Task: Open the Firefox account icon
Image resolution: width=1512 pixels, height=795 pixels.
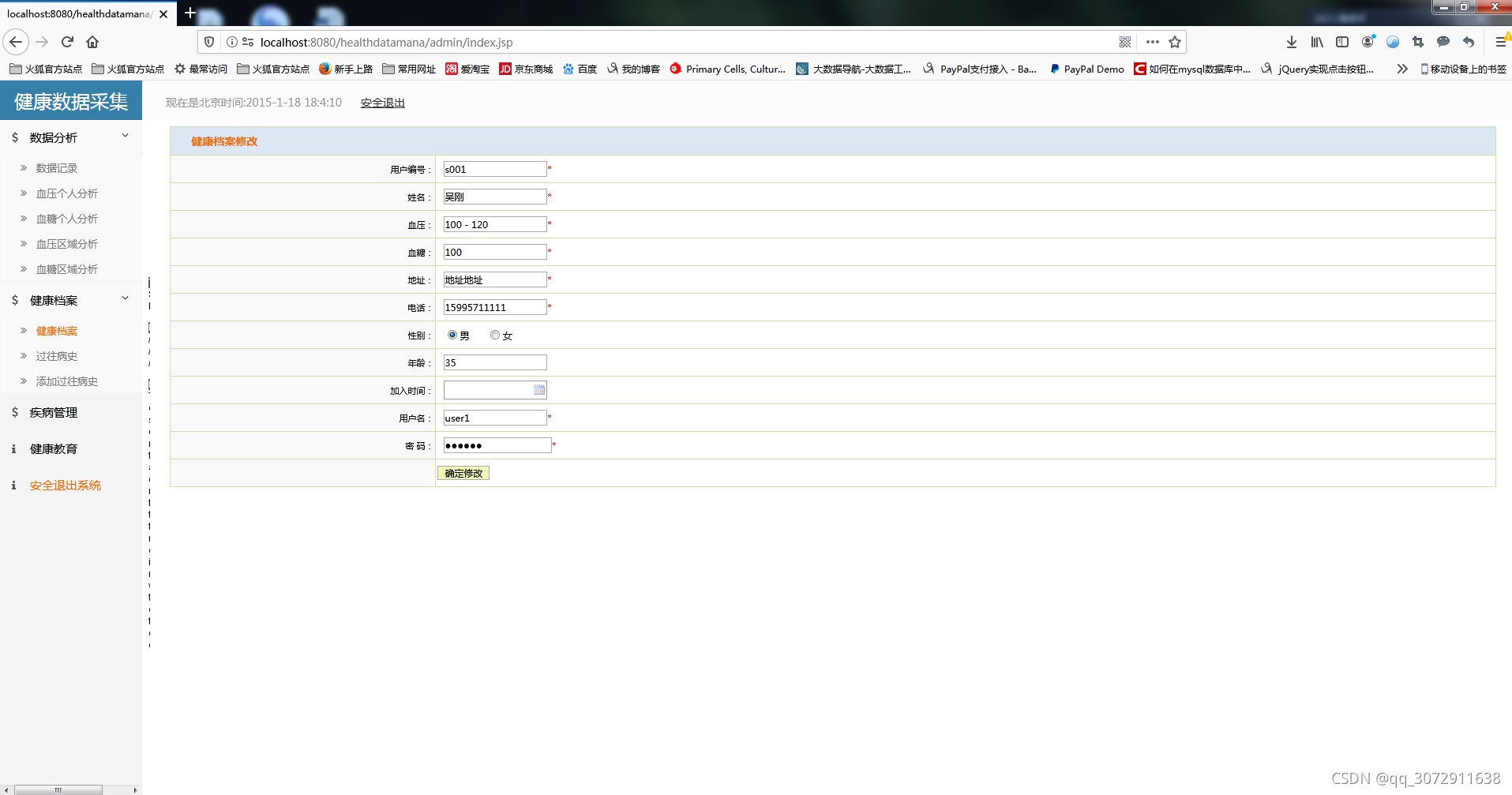Action: click(1368, 42)
